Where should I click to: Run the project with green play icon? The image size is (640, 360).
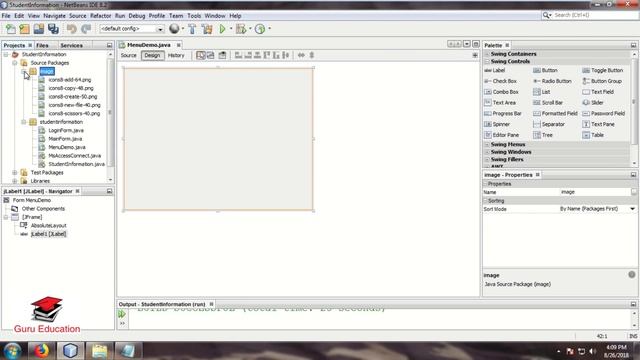222,29
